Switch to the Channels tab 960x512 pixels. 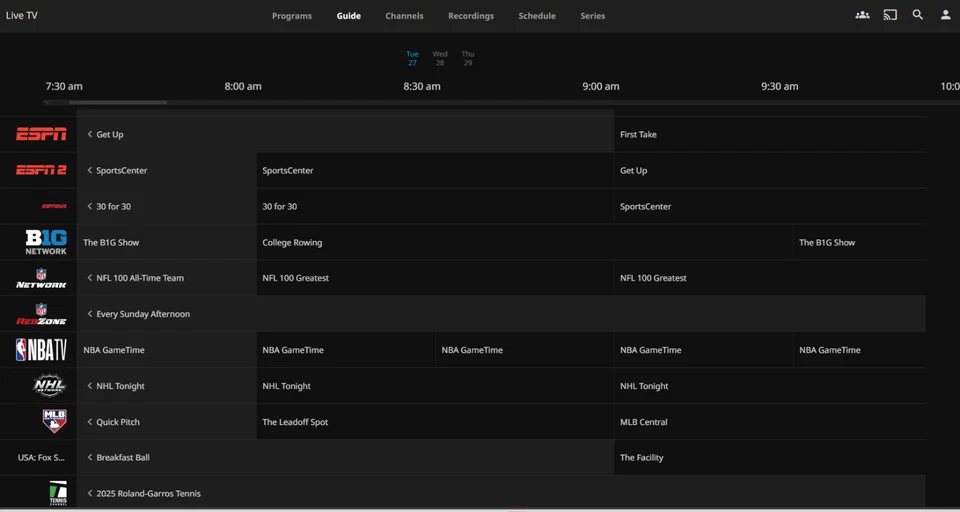tap(404, 16)
